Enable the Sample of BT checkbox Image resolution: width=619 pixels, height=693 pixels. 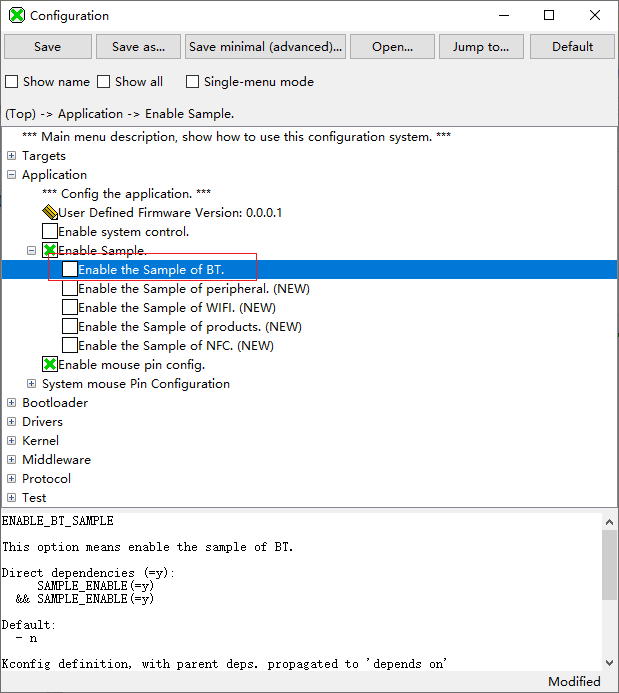[x=70, y=270]
